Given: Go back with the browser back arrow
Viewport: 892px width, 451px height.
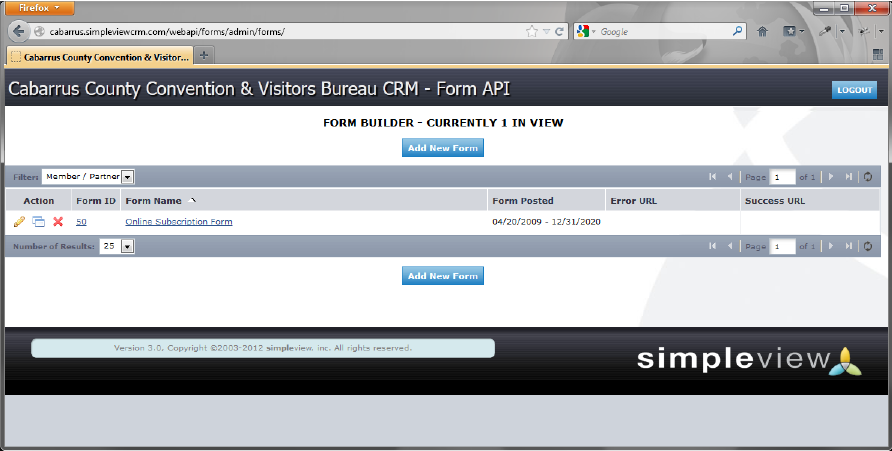Looking at the screenshot, I should (19, 32).
